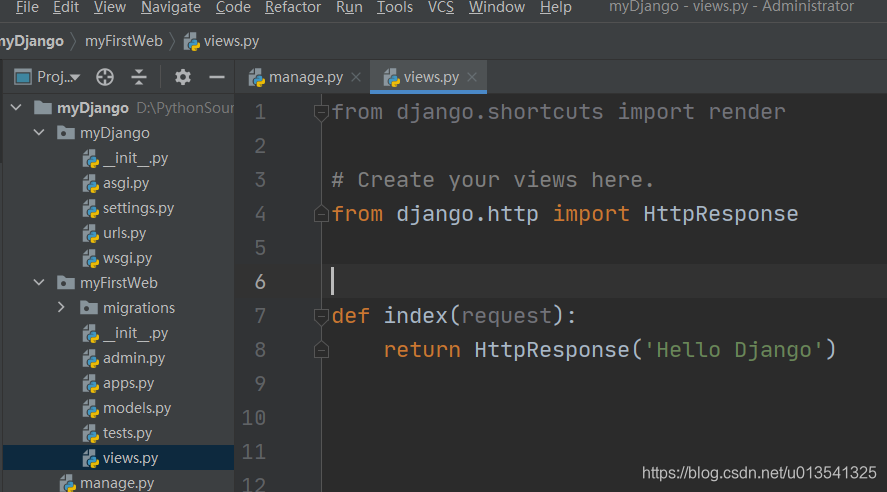Click myFirstWeb in the breadcrumb bar

124,41
